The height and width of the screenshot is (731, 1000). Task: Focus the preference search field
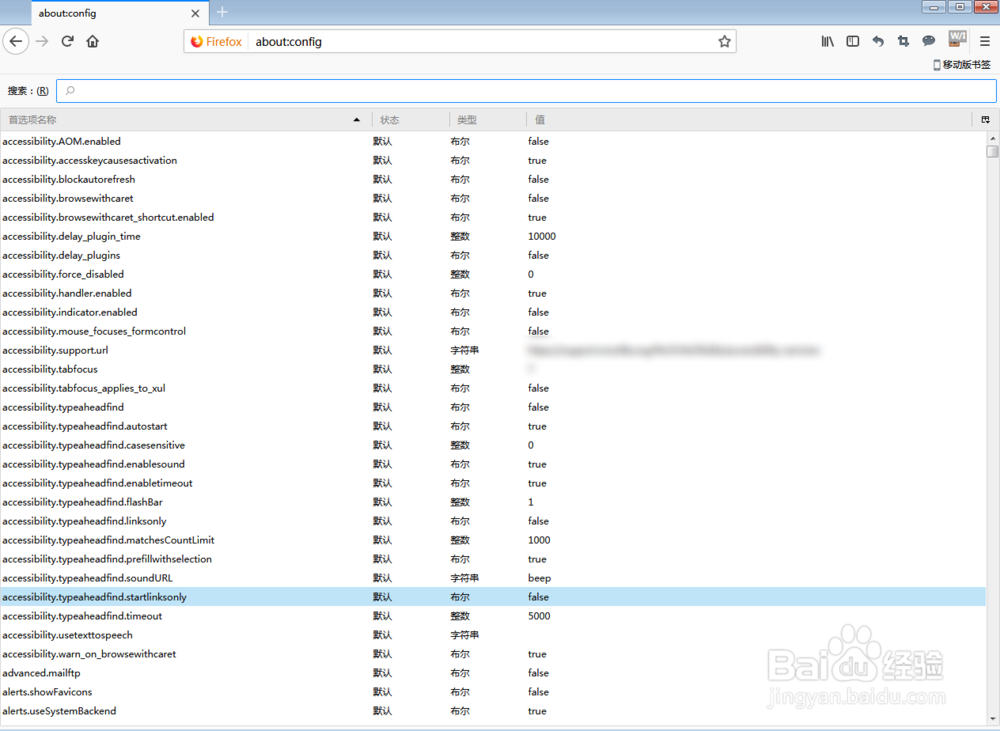526,91
